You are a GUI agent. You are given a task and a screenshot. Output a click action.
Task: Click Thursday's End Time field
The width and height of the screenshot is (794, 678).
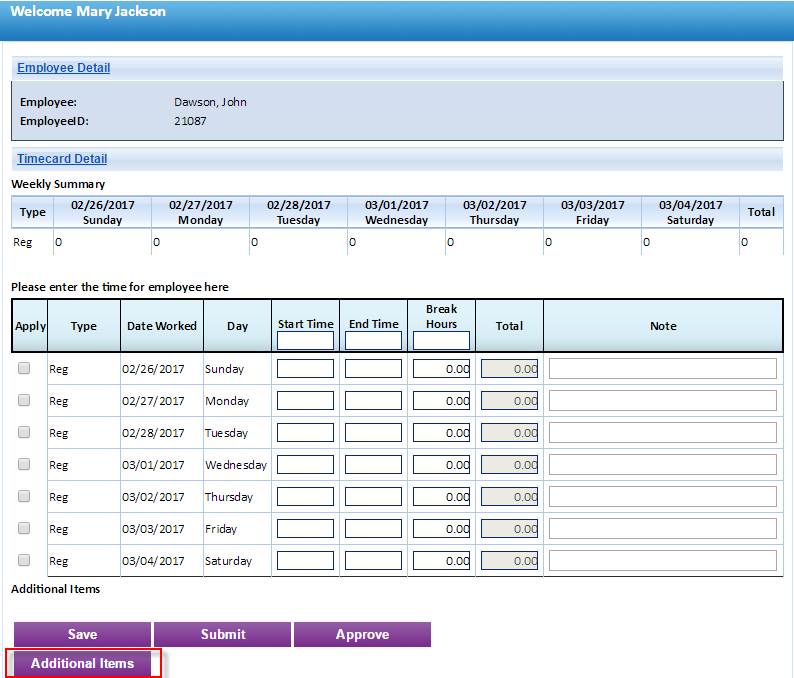tap(373, 496)
